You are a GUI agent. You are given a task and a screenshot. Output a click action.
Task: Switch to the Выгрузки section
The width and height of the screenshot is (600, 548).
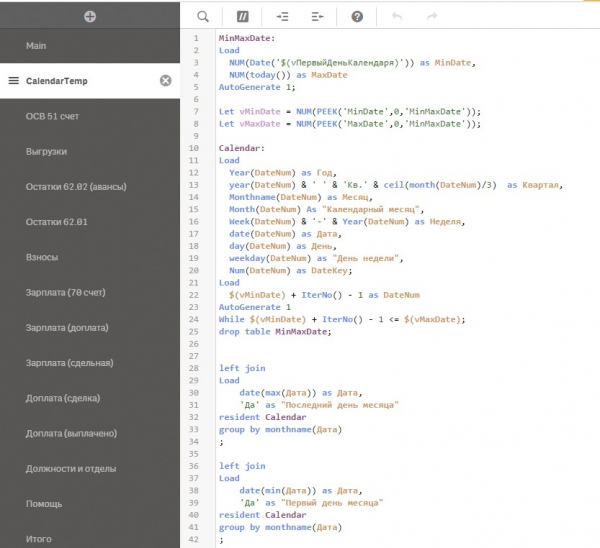(47, 151)
